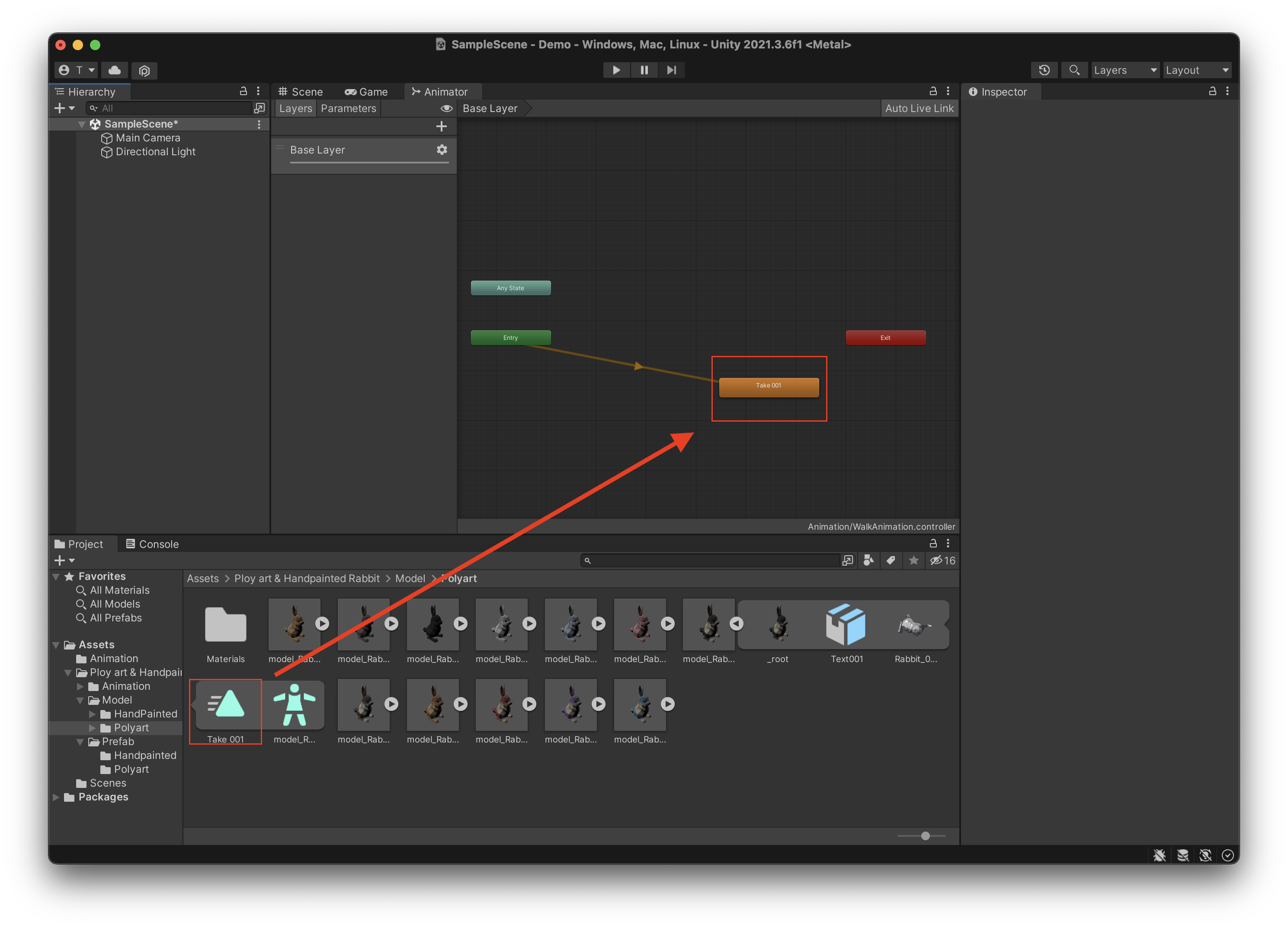Screen dimensions: 1288x928
Task: Open the global Search icon near Layers
Action: (x=1074, y=70)
